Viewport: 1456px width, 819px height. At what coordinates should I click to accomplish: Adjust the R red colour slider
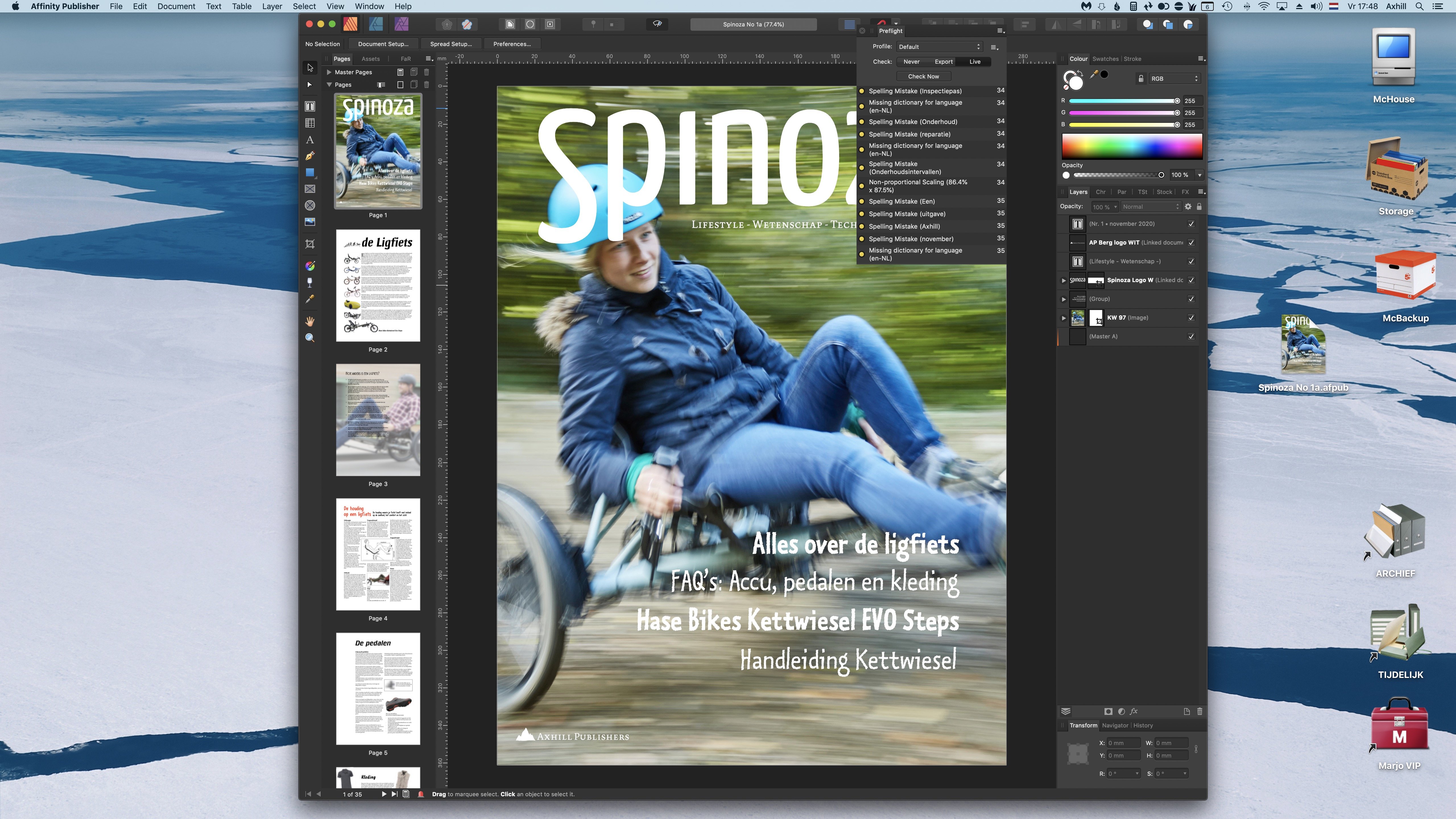click(x=1124, y=101)
